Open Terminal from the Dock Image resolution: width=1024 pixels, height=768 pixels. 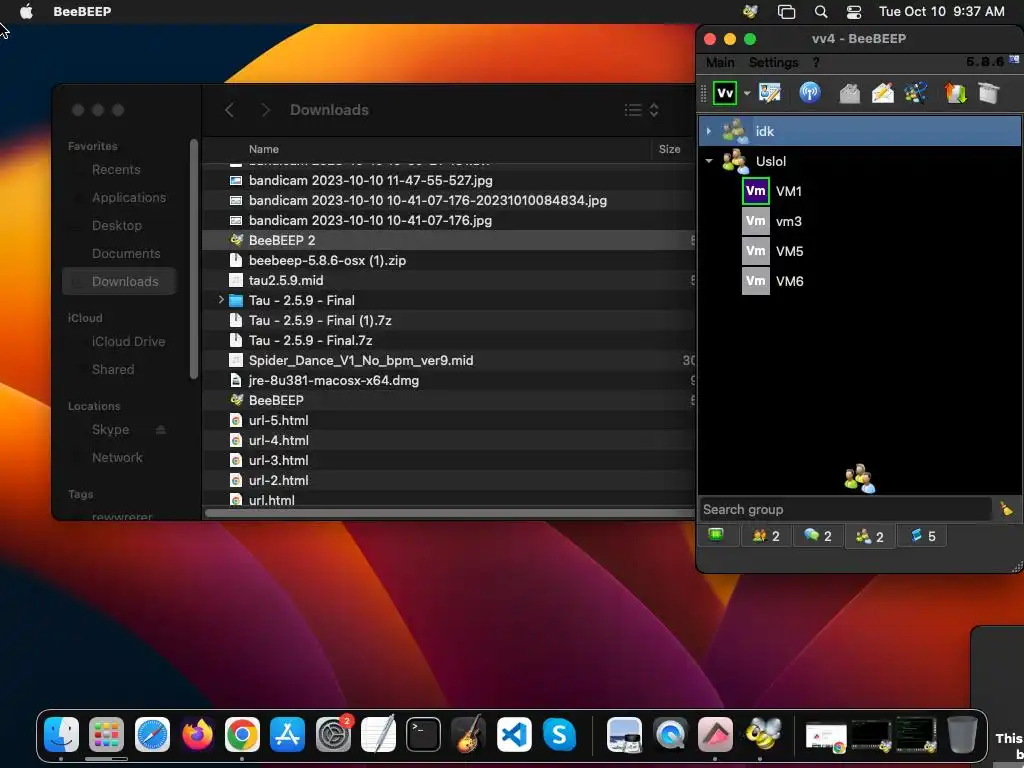pos(423,735)
